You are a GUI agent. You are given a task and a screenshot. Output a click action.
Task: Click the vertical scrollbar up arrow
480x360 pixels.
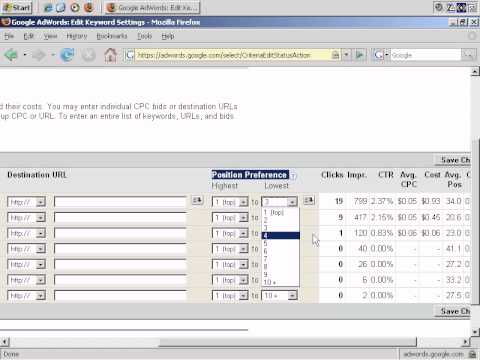pos(475,71)
